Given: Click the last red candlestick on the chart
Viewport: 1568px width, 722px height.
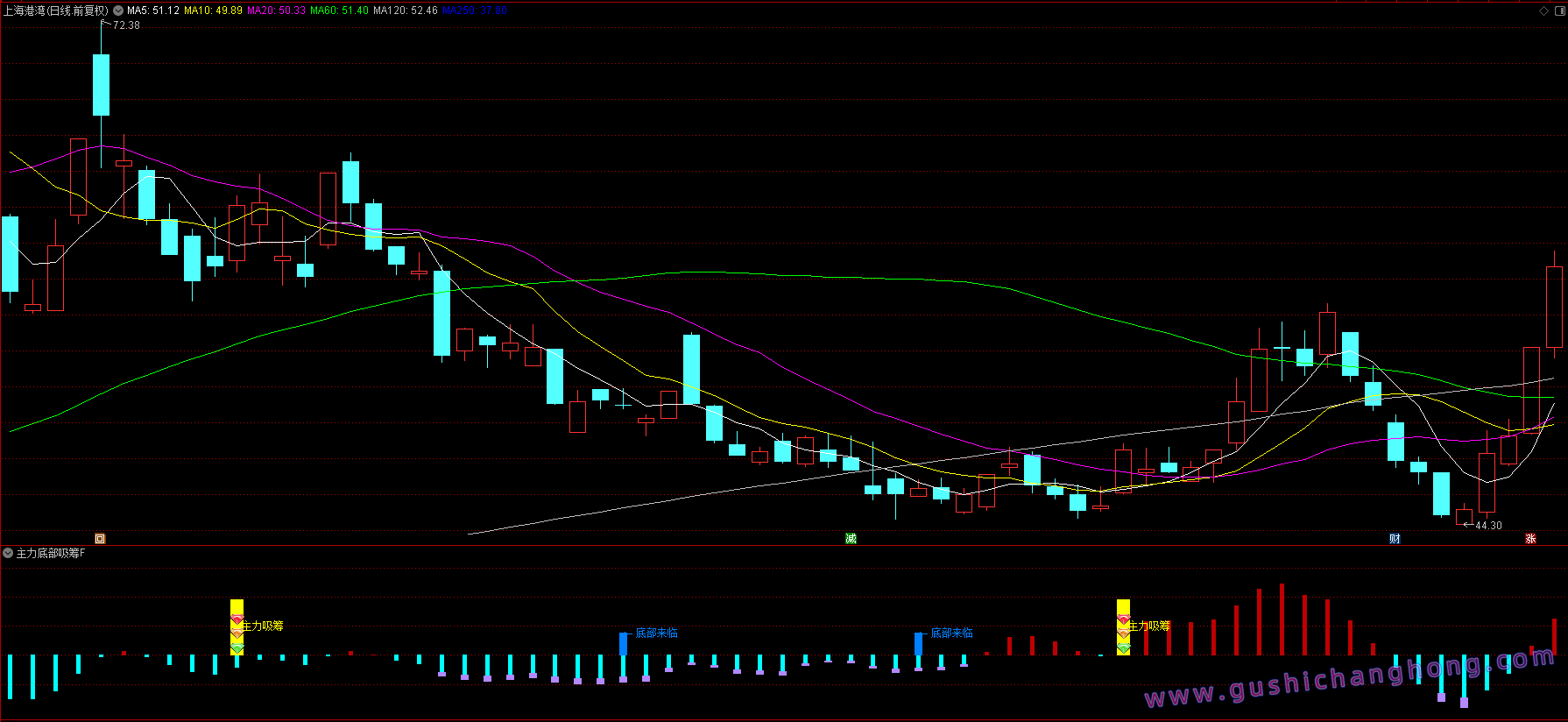Looking at the screenshot, I should 1555,308.
